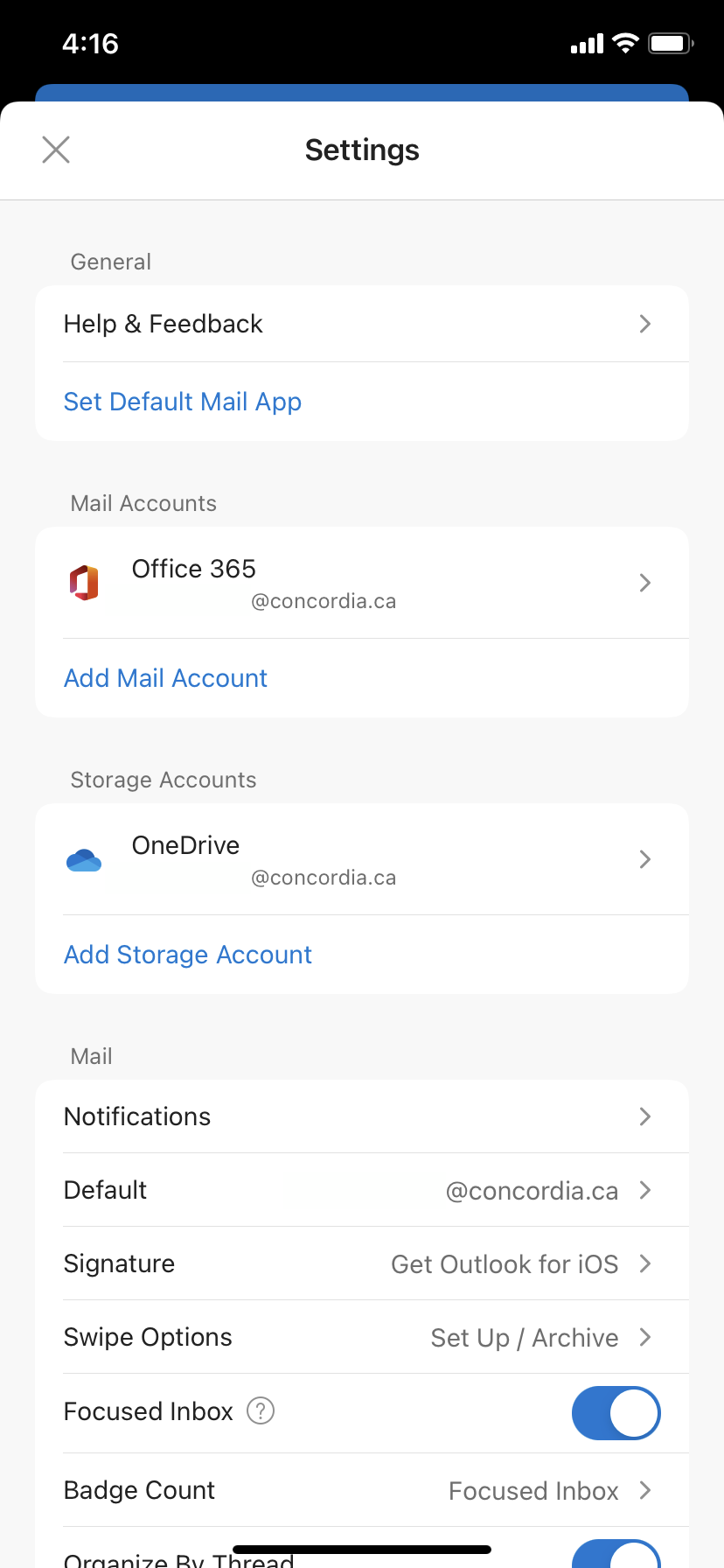Viewport: 724px width, 1568px height.
Task: Open the Default mail account label
Action: pos(106,1190)
